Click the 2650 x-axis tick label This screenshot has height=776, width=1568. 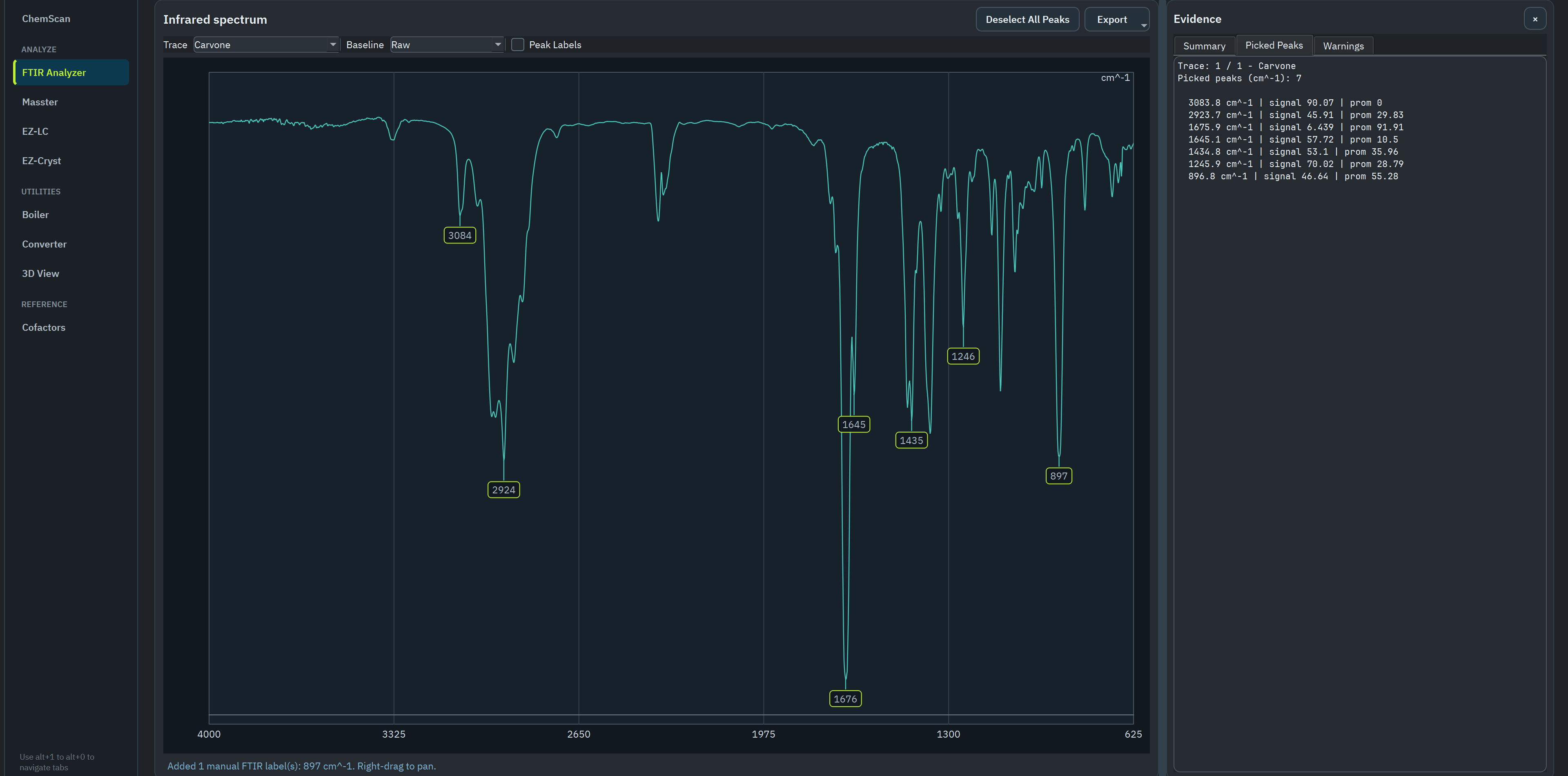pos(578,734)
